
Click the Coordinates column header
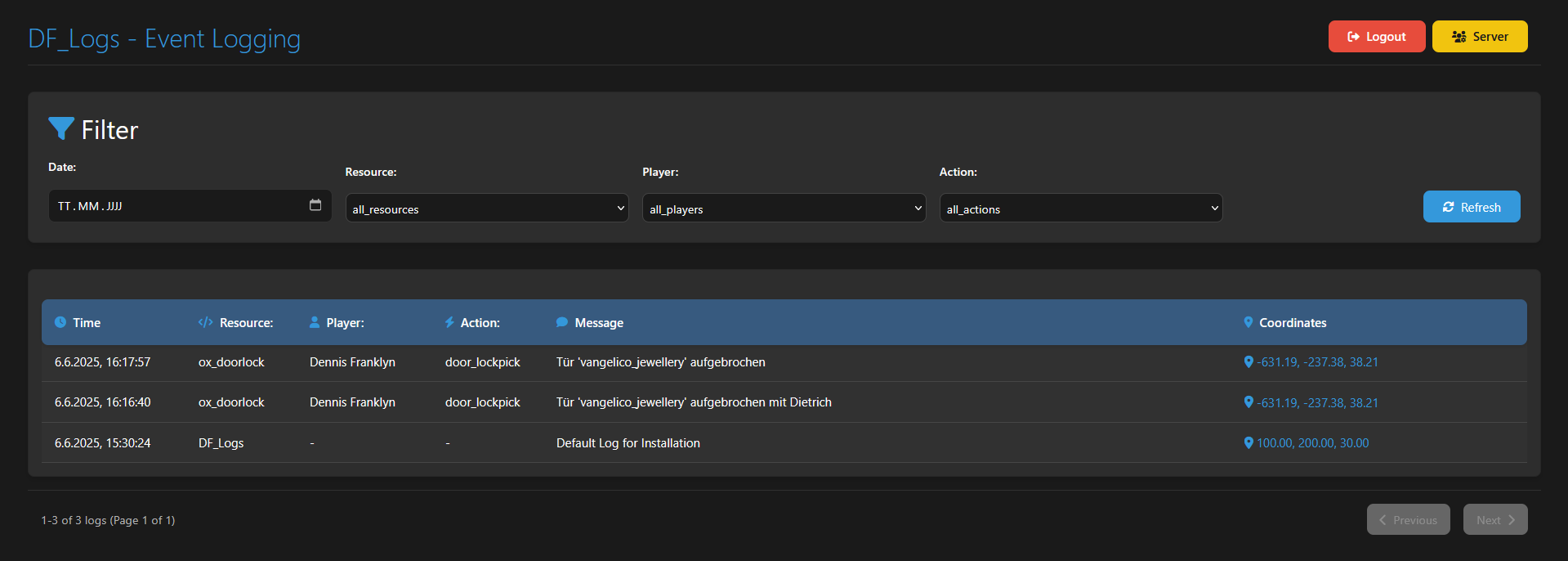tap(1293, 323)
